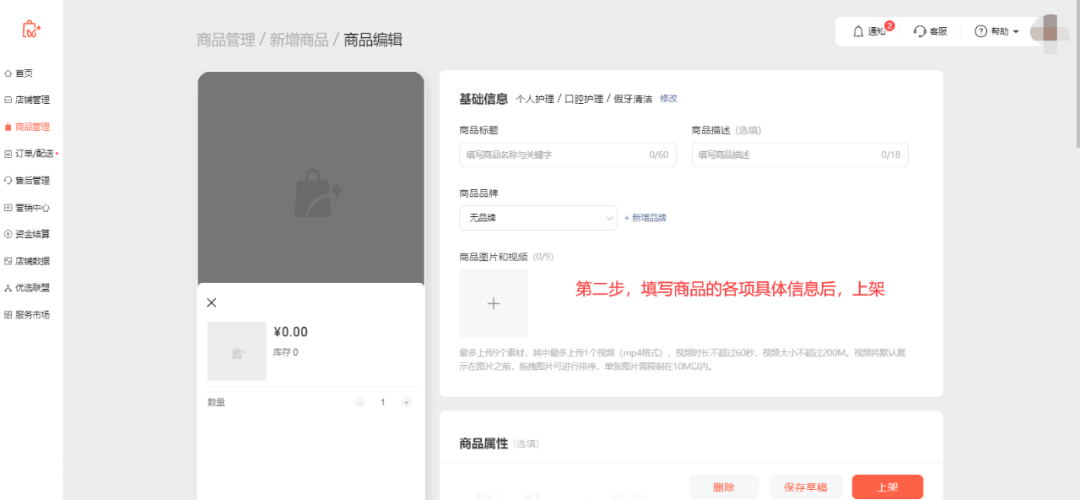Open 营销中心 in the sidebar
Screen dimensions: 1080x500
tap(32, 207)
